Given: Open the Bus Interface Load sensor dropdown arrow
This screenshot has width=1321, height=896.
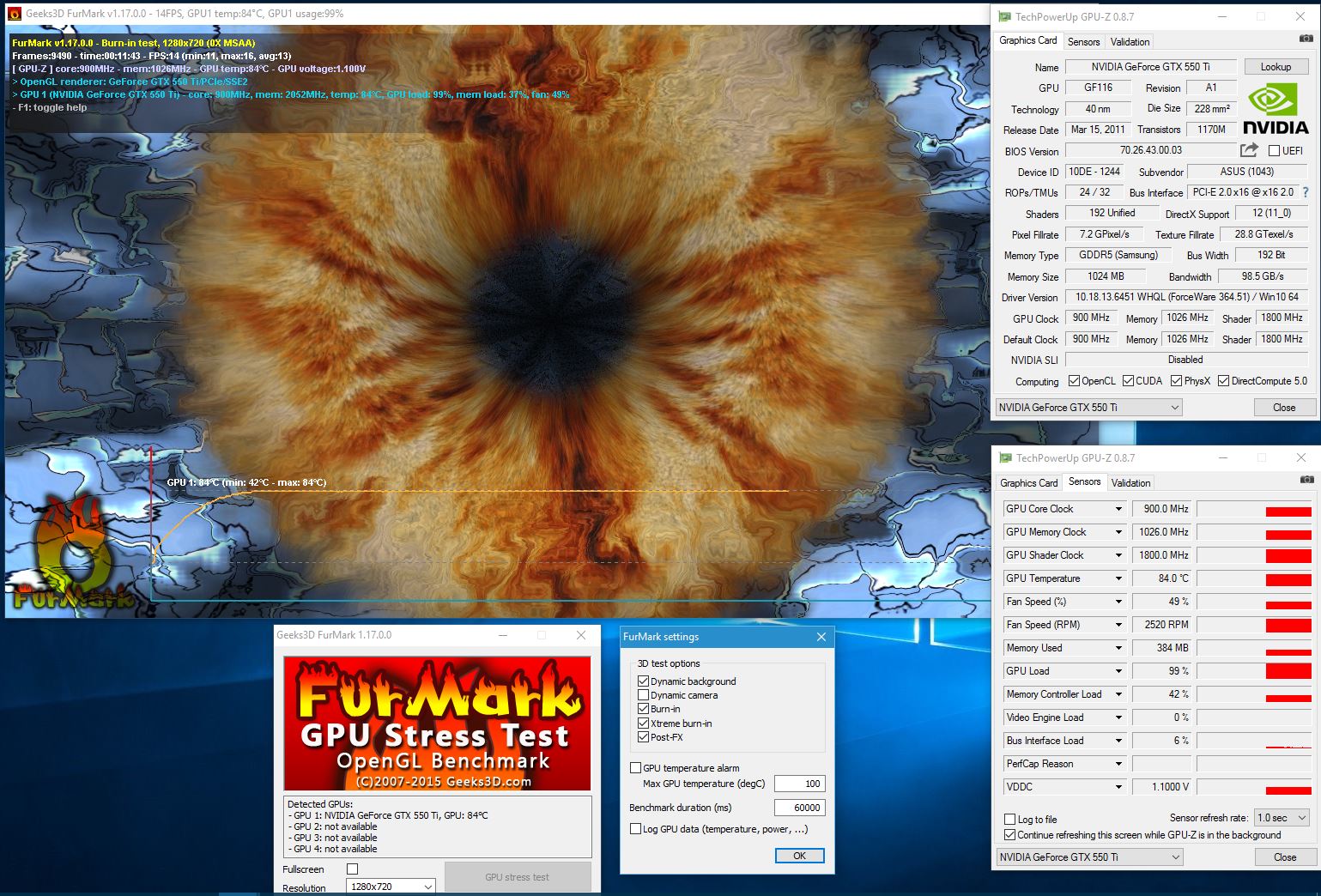Looking at the screenshot, I should pos(1118,741).
